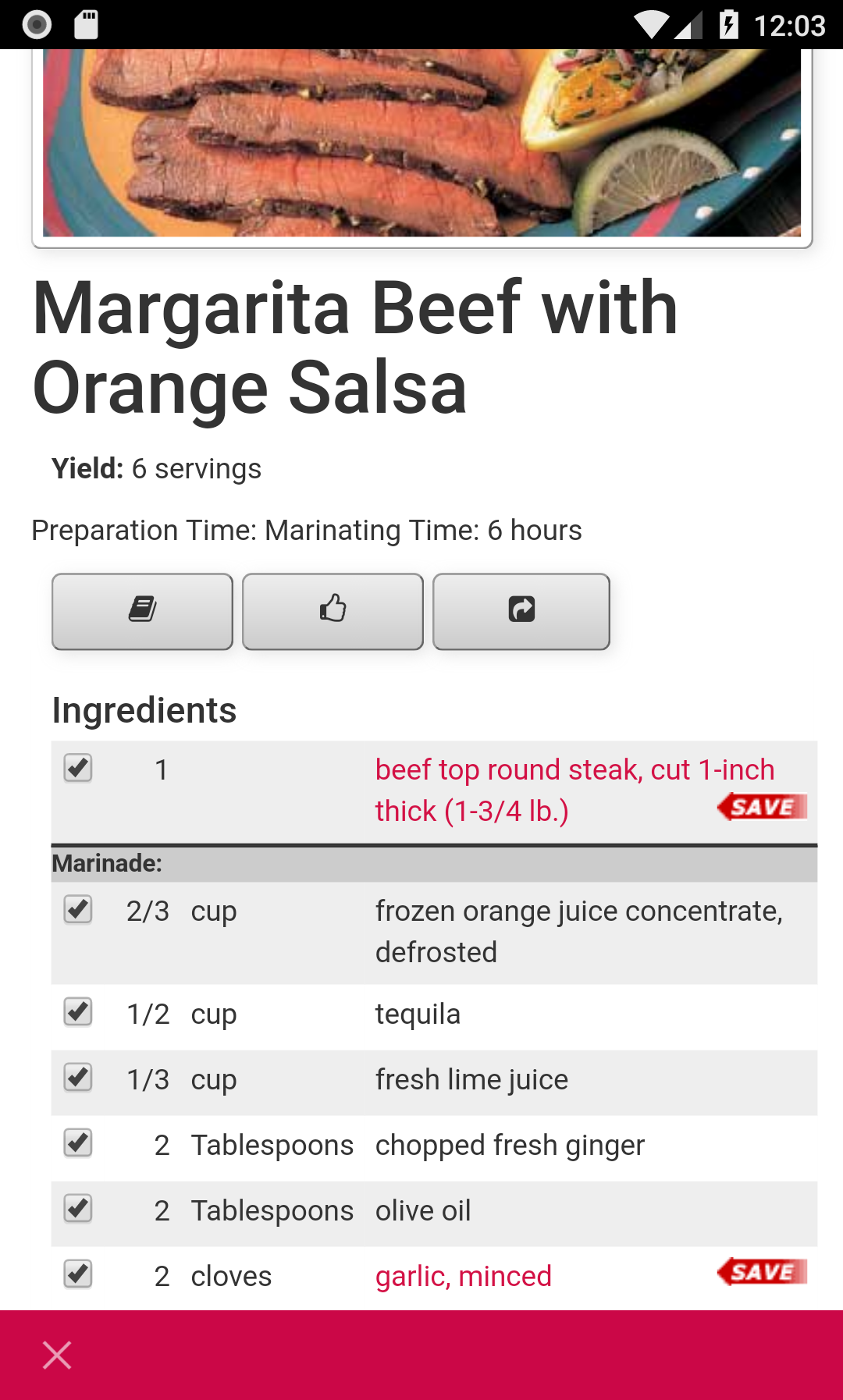This screenshot has height=1400, width=843.
Task: Toggle the garlic cloves checkbox
Action: pyautogui.click(x=78, y=1274)
